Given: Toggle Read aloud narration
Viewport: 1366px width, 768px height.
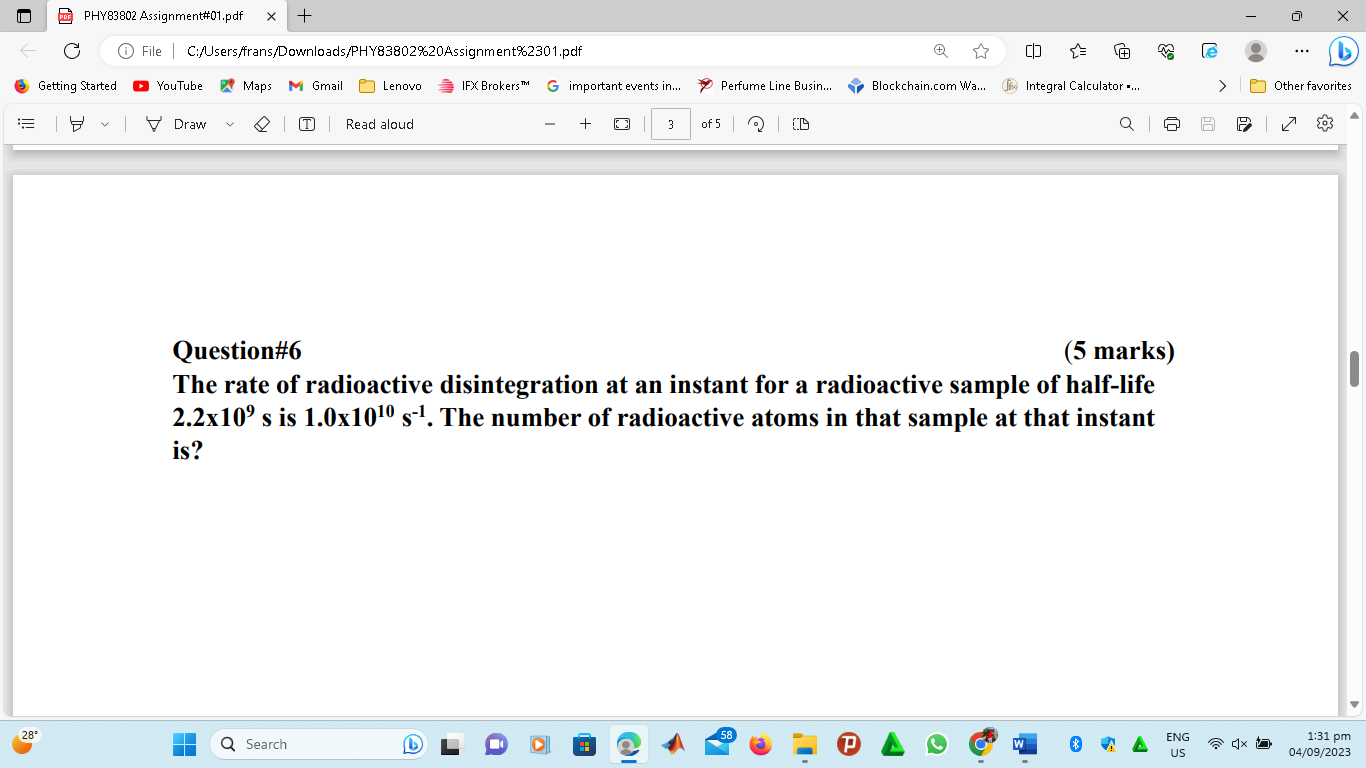Looking at the screenshot, I should [379, 123].
